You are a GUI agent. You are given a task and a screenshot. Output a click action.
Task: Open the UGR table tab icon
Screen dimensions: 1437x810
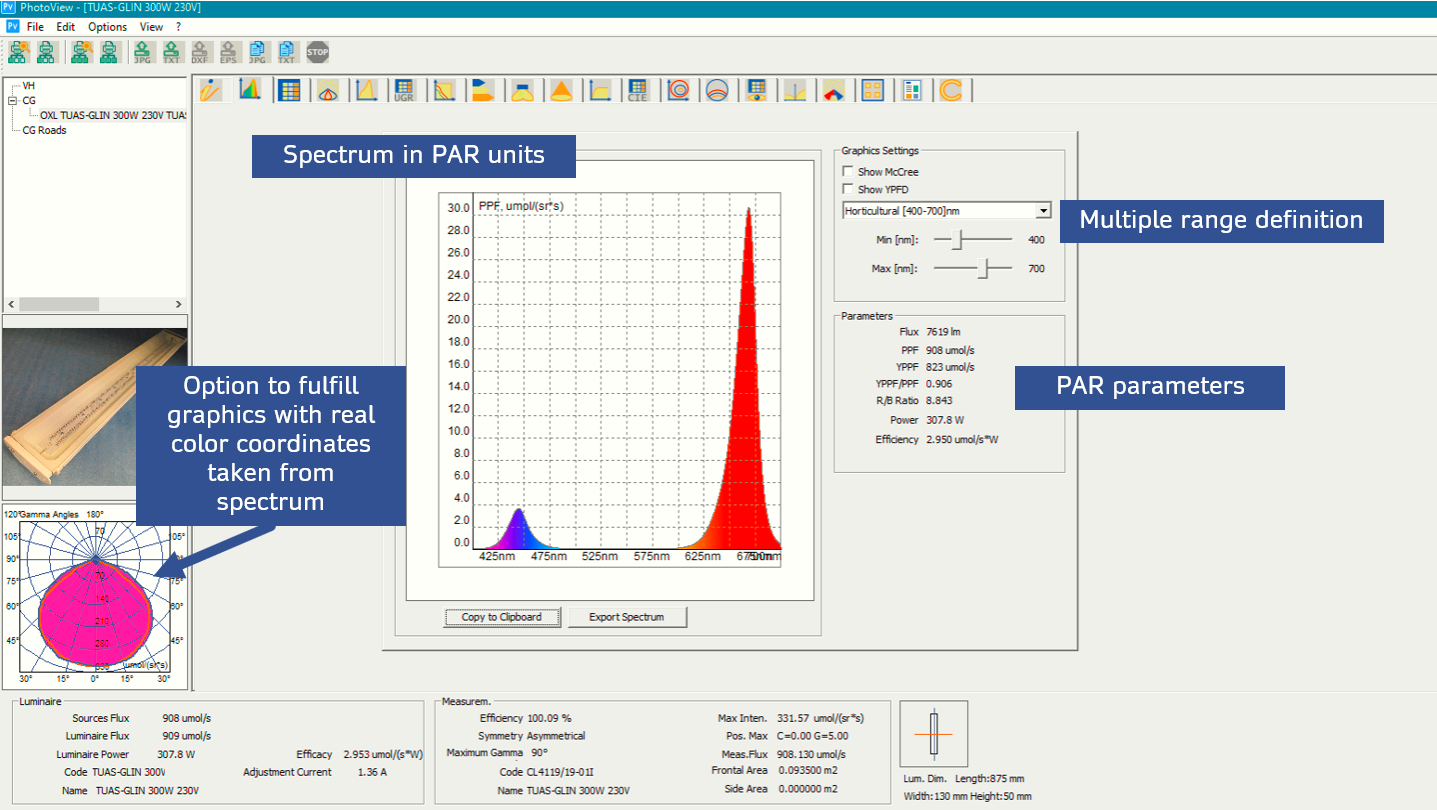tap(404, 90)
